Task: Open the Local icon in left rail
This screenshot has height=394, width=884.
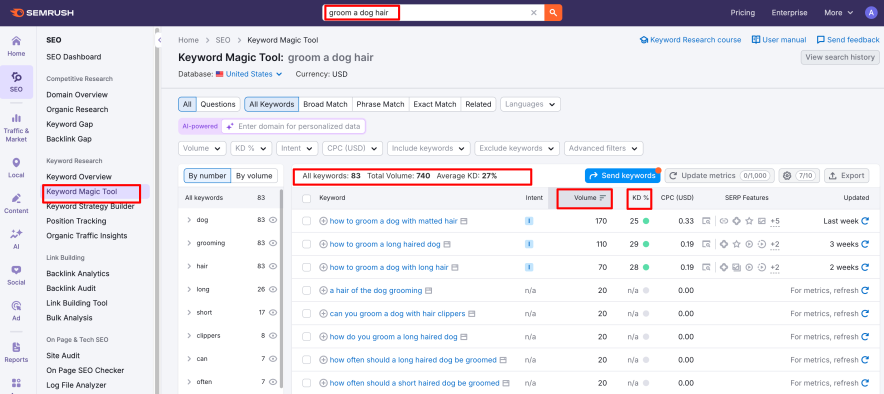Action: (x=16, y=168)
